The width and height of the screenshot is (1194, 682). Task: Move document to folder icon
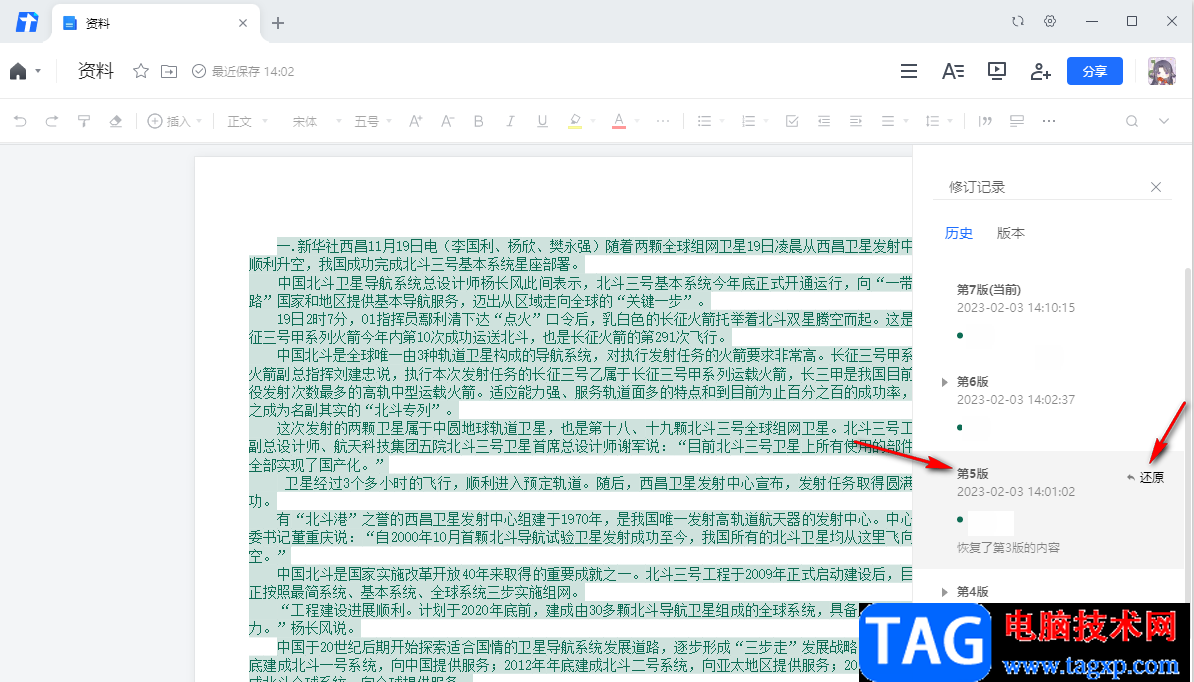(x=169, y=72)
